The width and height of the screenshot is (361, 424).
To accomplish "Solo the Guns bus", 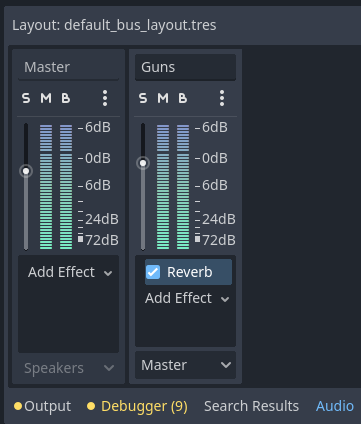I will [143, 98].
